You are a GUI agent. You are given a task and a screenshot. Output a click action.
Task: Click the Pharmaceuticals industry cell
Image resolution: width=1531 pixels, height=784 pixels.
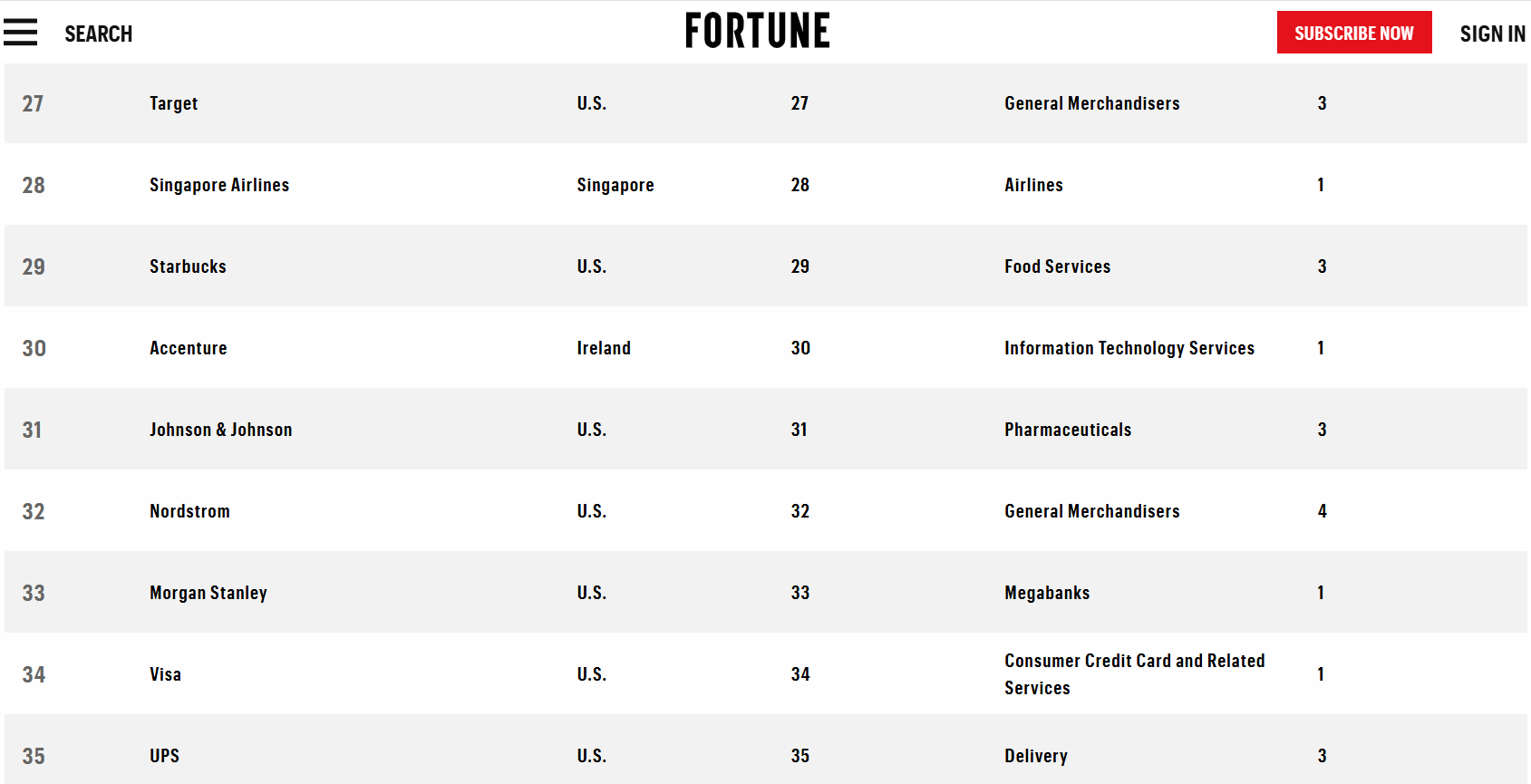click(x=1068, y=430)
